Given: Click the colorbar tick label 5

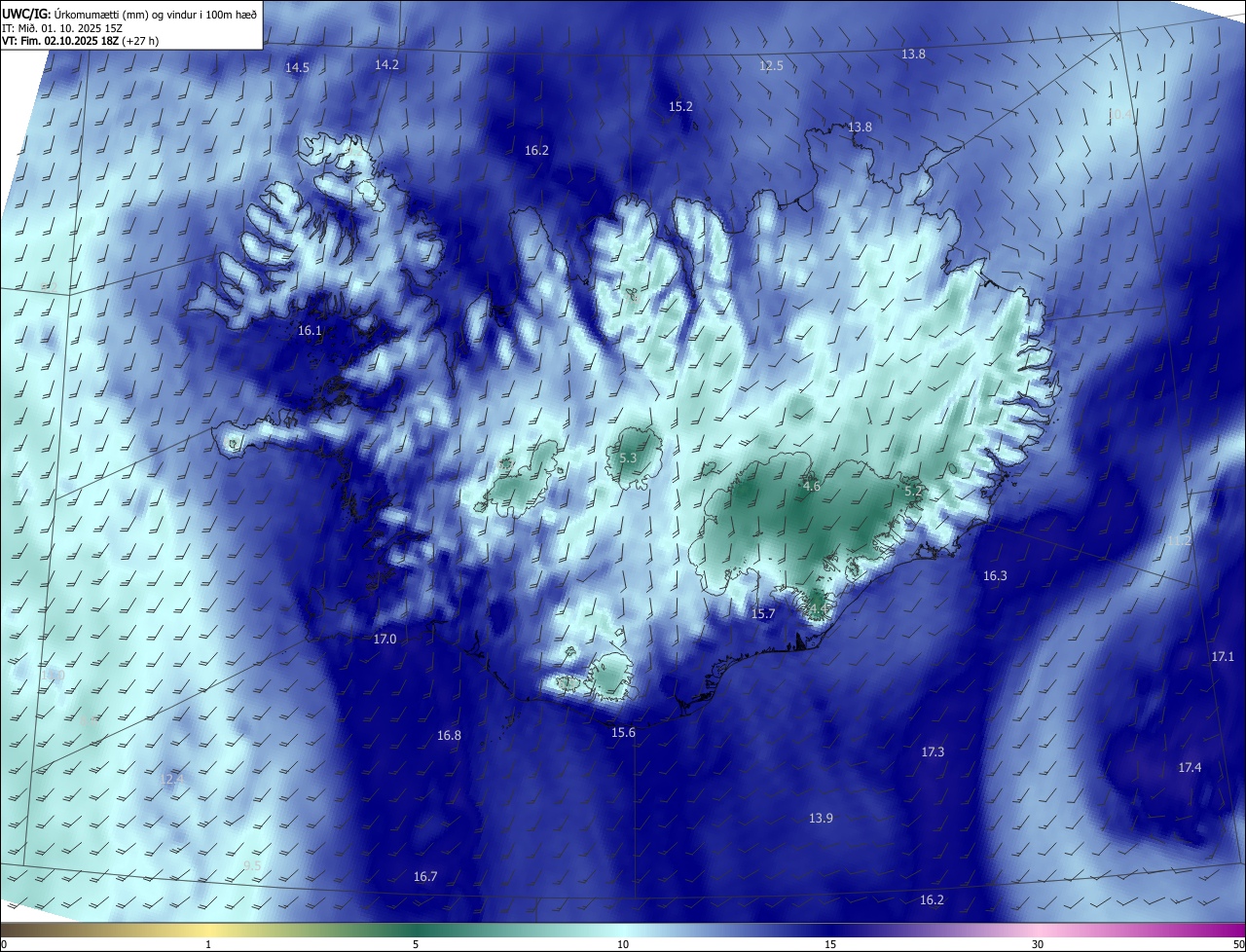Looking at the screenshot, I should (416, 944).
